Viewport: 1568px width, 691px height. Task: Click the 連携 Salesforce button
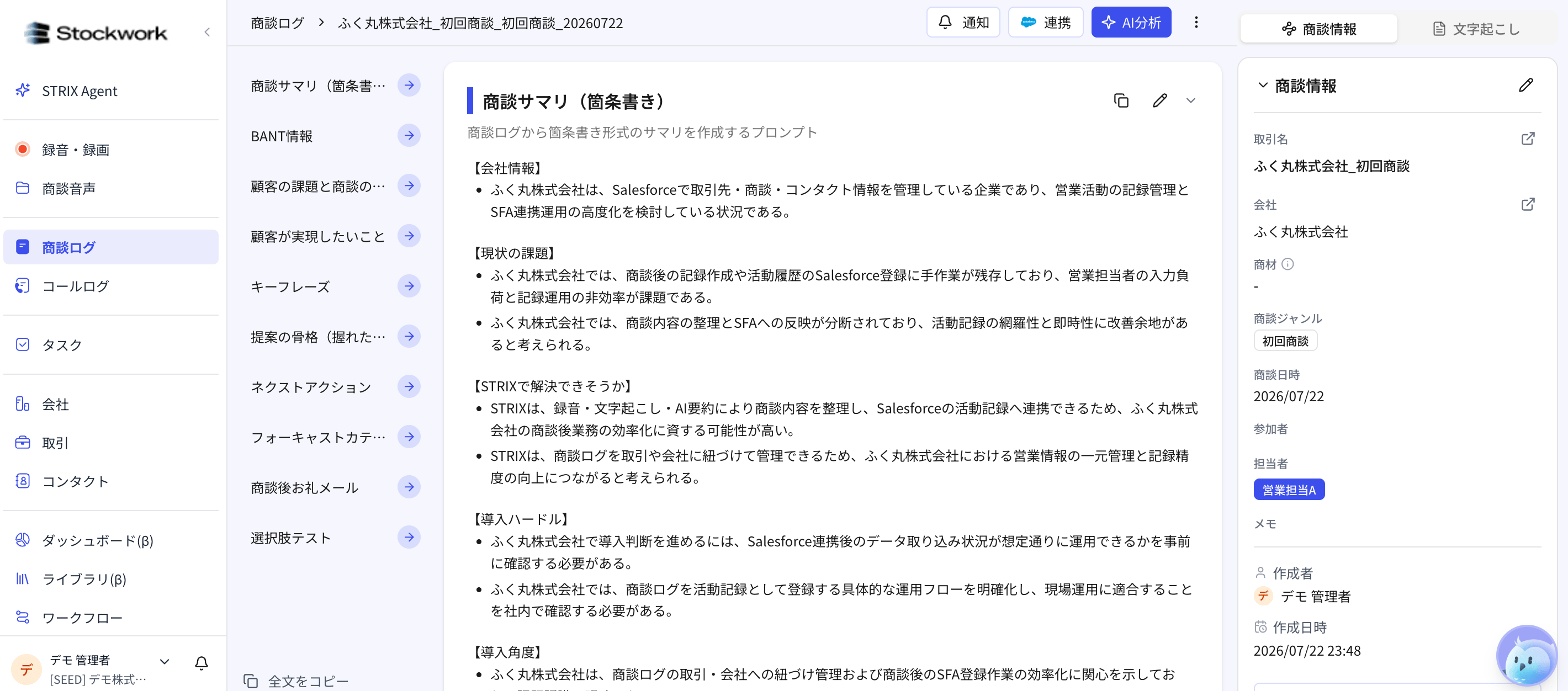1045,23
